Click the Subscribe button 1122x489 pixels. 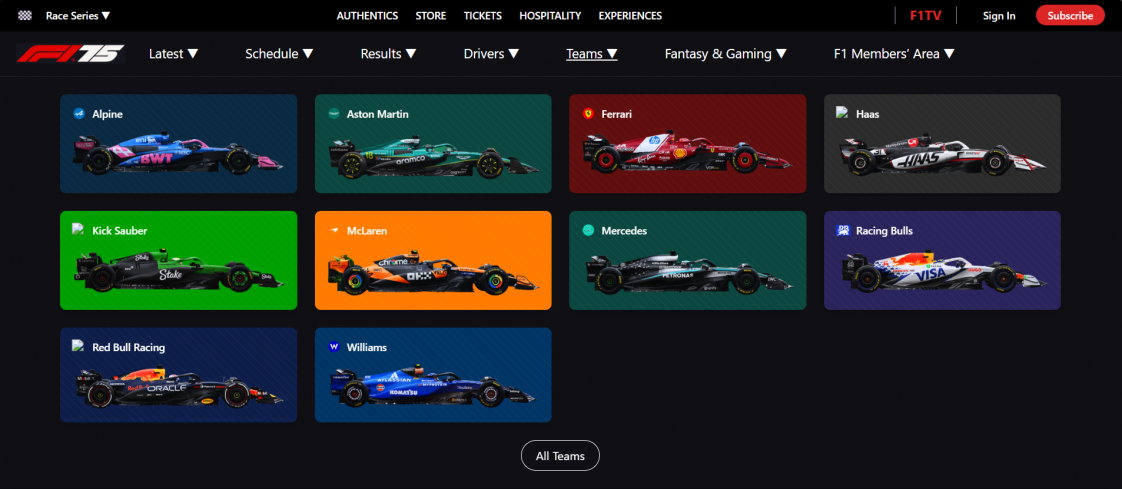pos(1070,15)
